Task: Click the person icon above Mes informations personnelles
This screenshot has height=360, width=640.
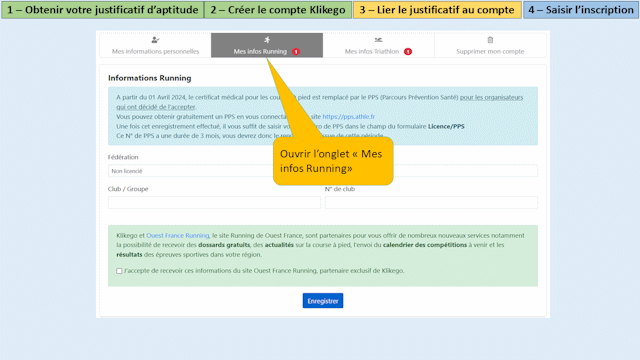Action: pyautogui.click(x=155, y=40)
